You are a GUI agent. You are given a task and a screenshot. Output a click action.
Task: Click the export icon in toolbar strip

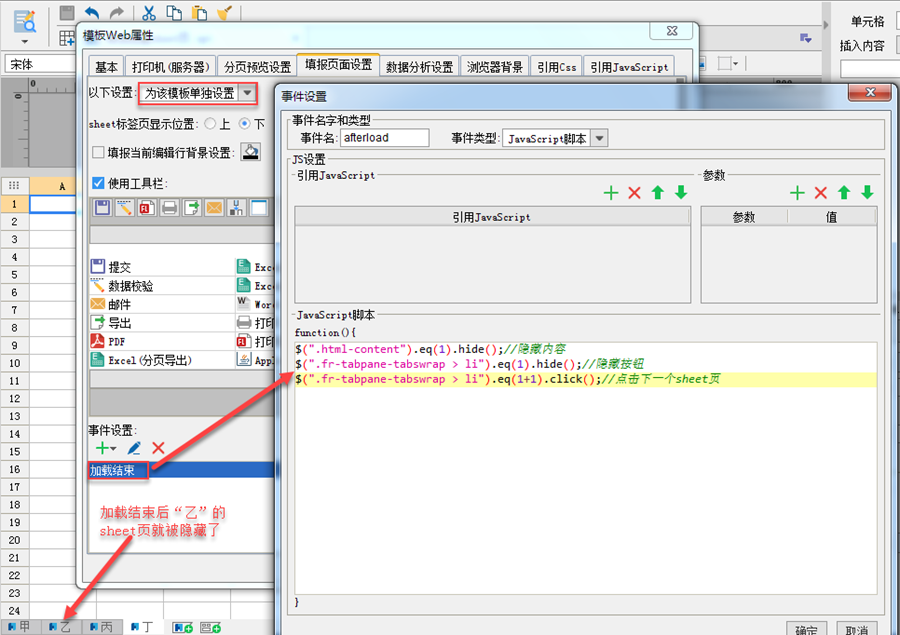[192, 207]
